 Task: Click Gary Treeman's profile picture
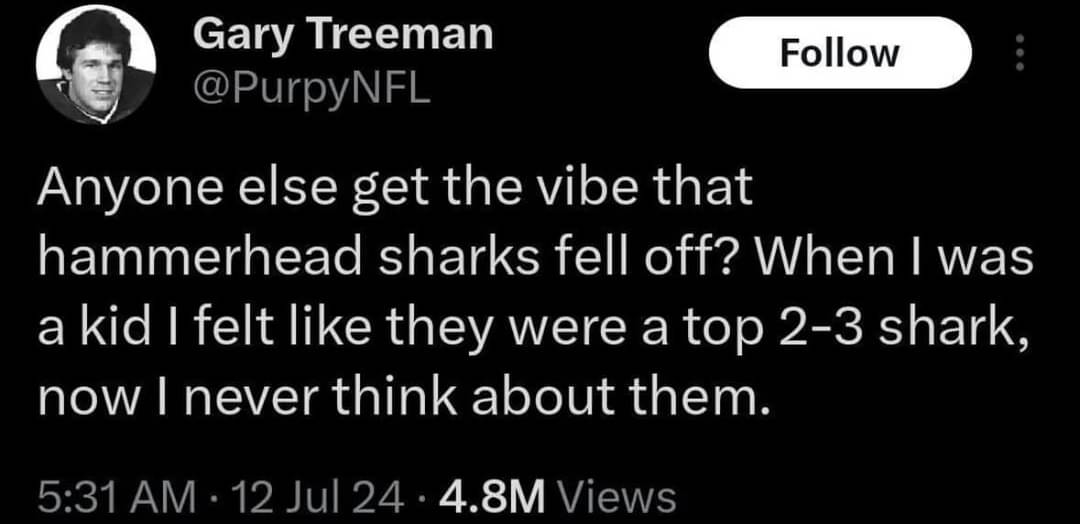[96, 65]
